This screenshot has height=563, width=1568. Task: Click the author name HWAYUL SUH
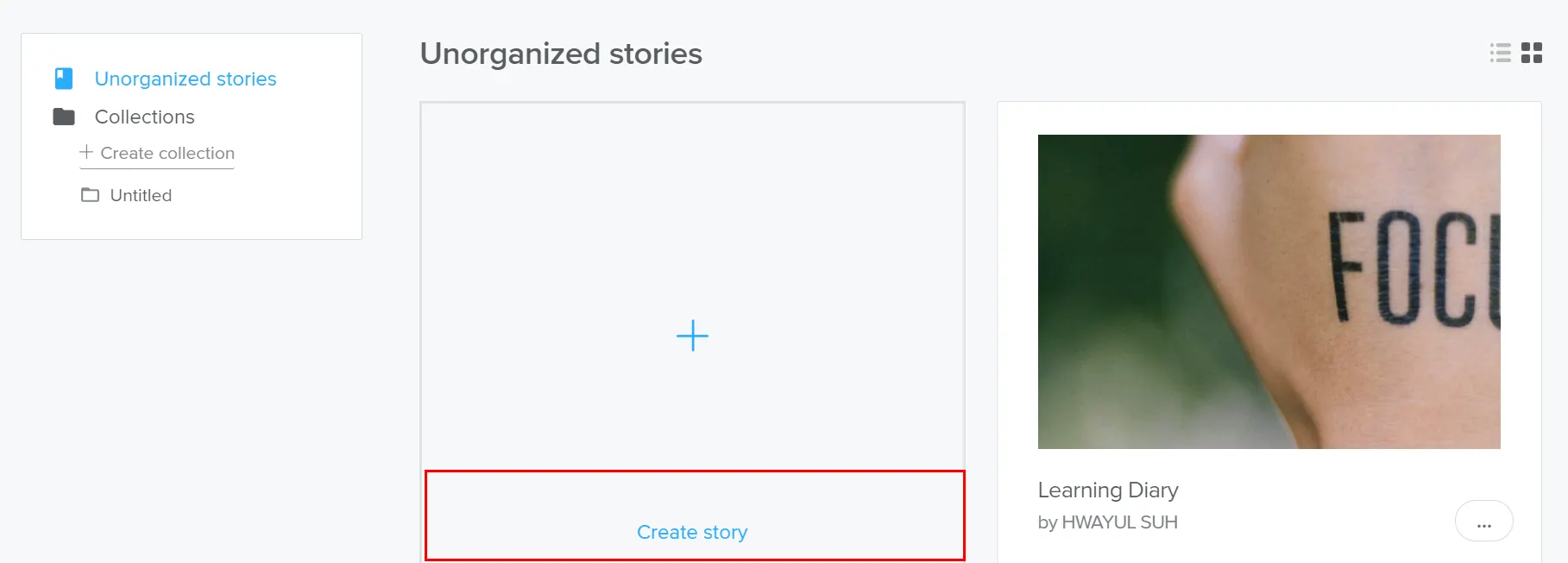point(1119,522)
